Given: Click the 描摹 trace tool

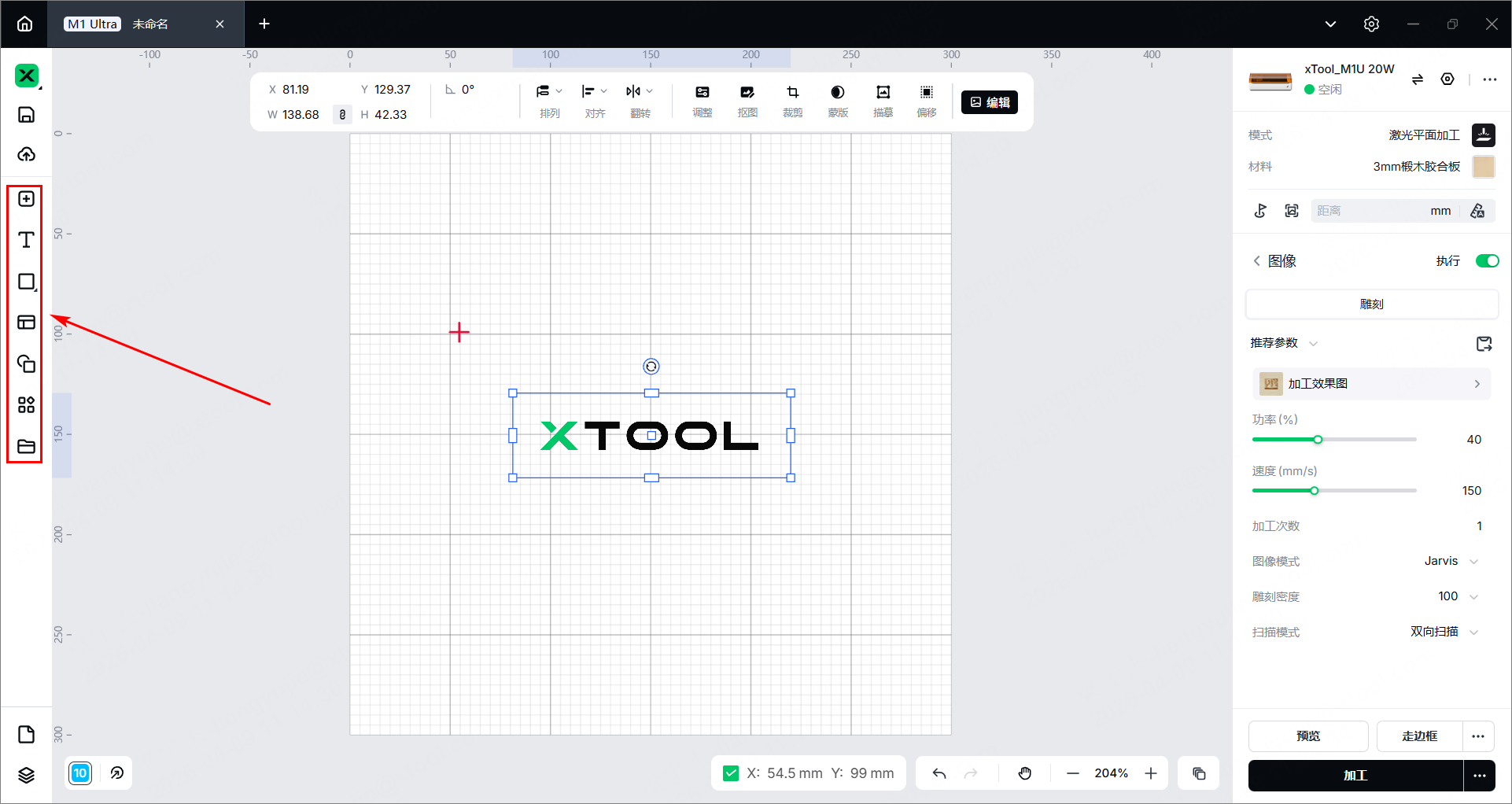Looking at the screenshot, I should (883, 101).
